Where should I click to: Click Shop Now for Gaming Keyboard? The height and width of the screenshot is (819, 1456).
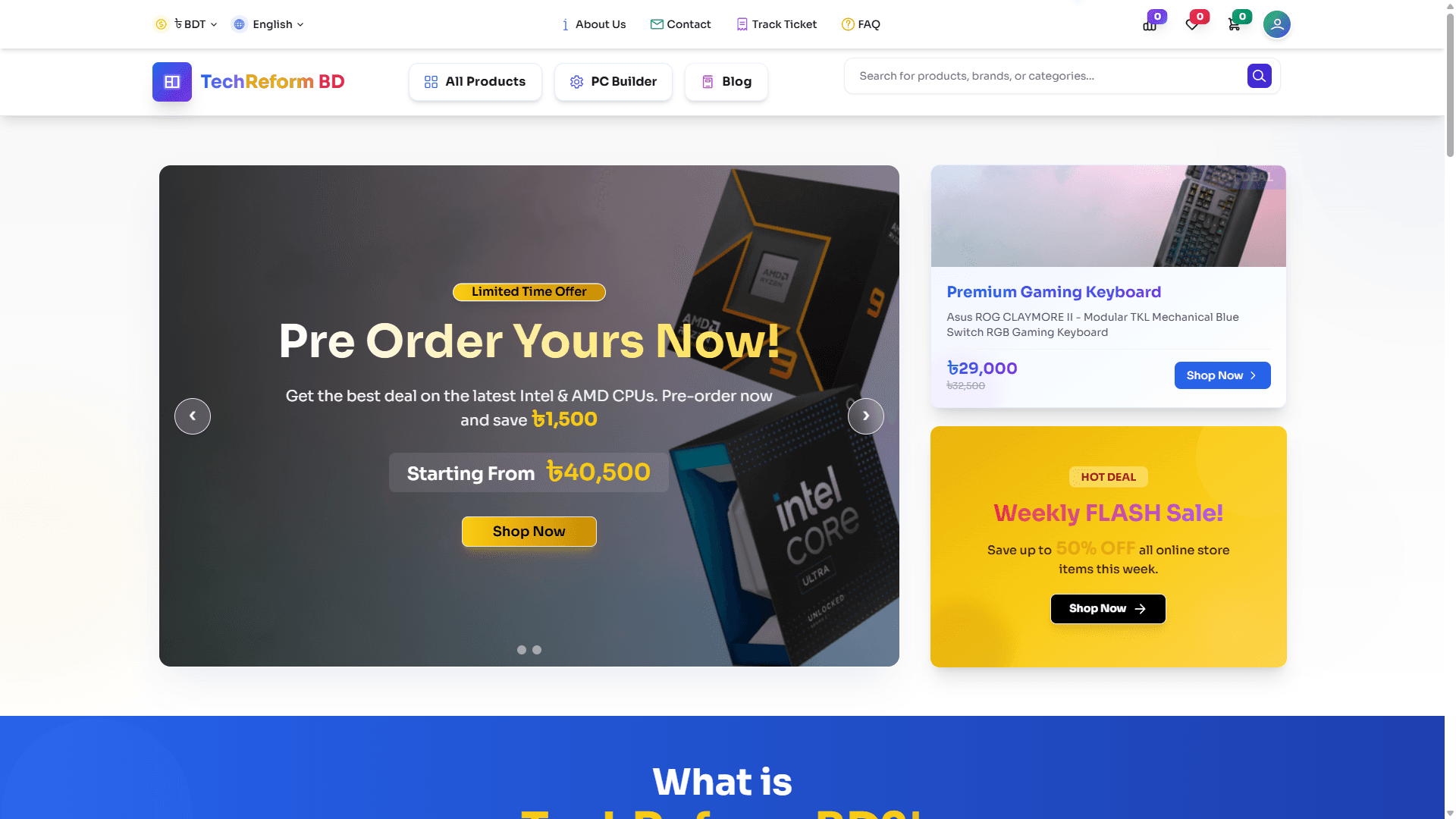pyautogui.click(x=1222, y=375)
